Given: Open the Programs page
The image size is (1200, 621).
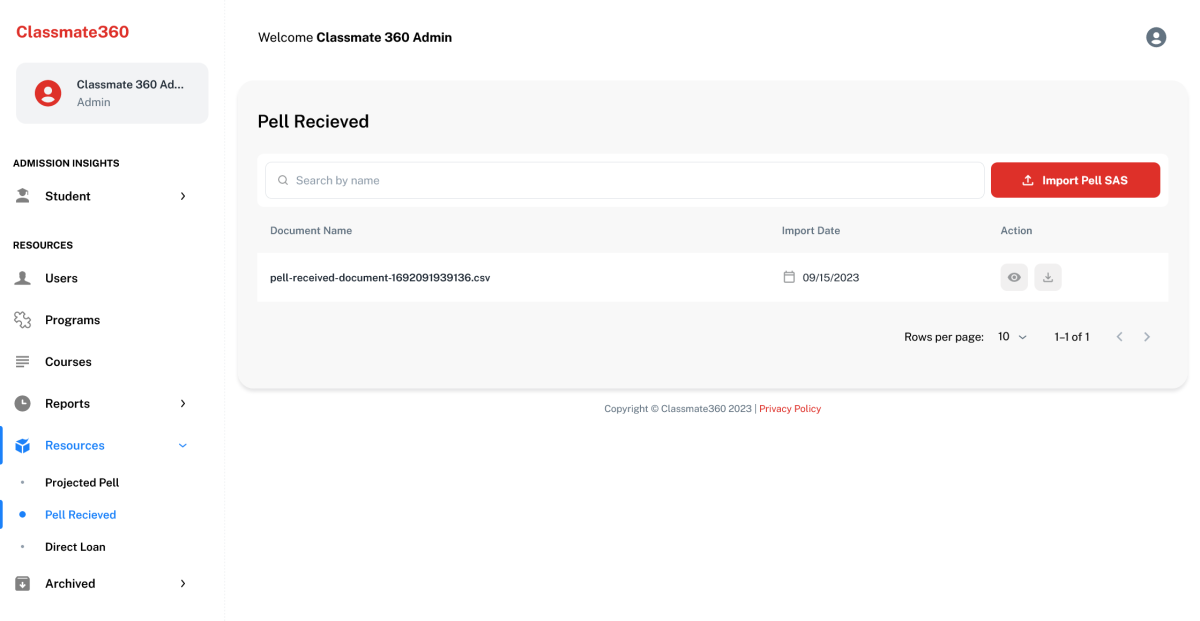Looking at the screenshot, I should click(72, 320).
